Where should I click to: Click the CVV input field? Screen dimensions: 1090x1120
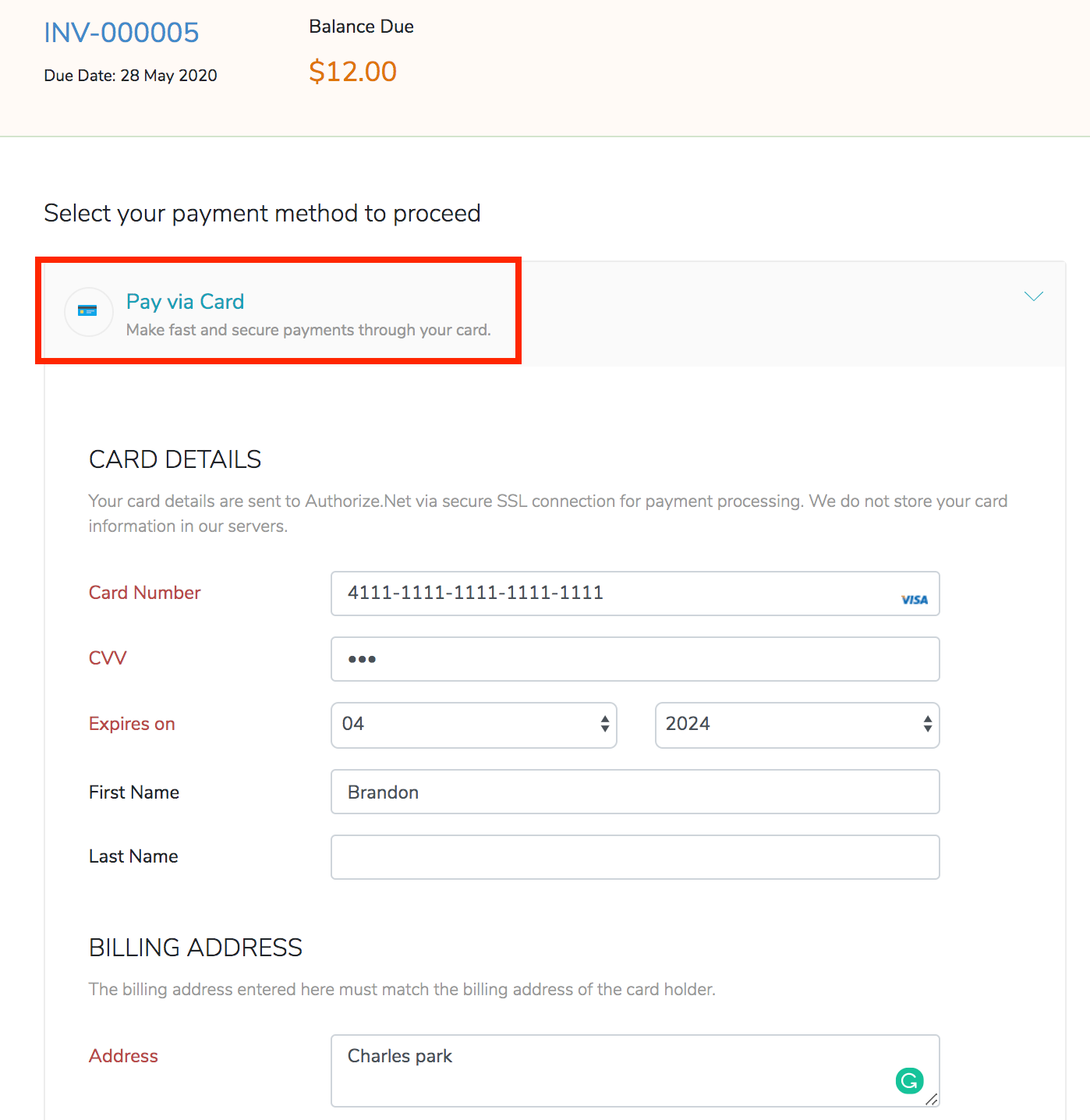pyautogui.click(x=635, y=659)
